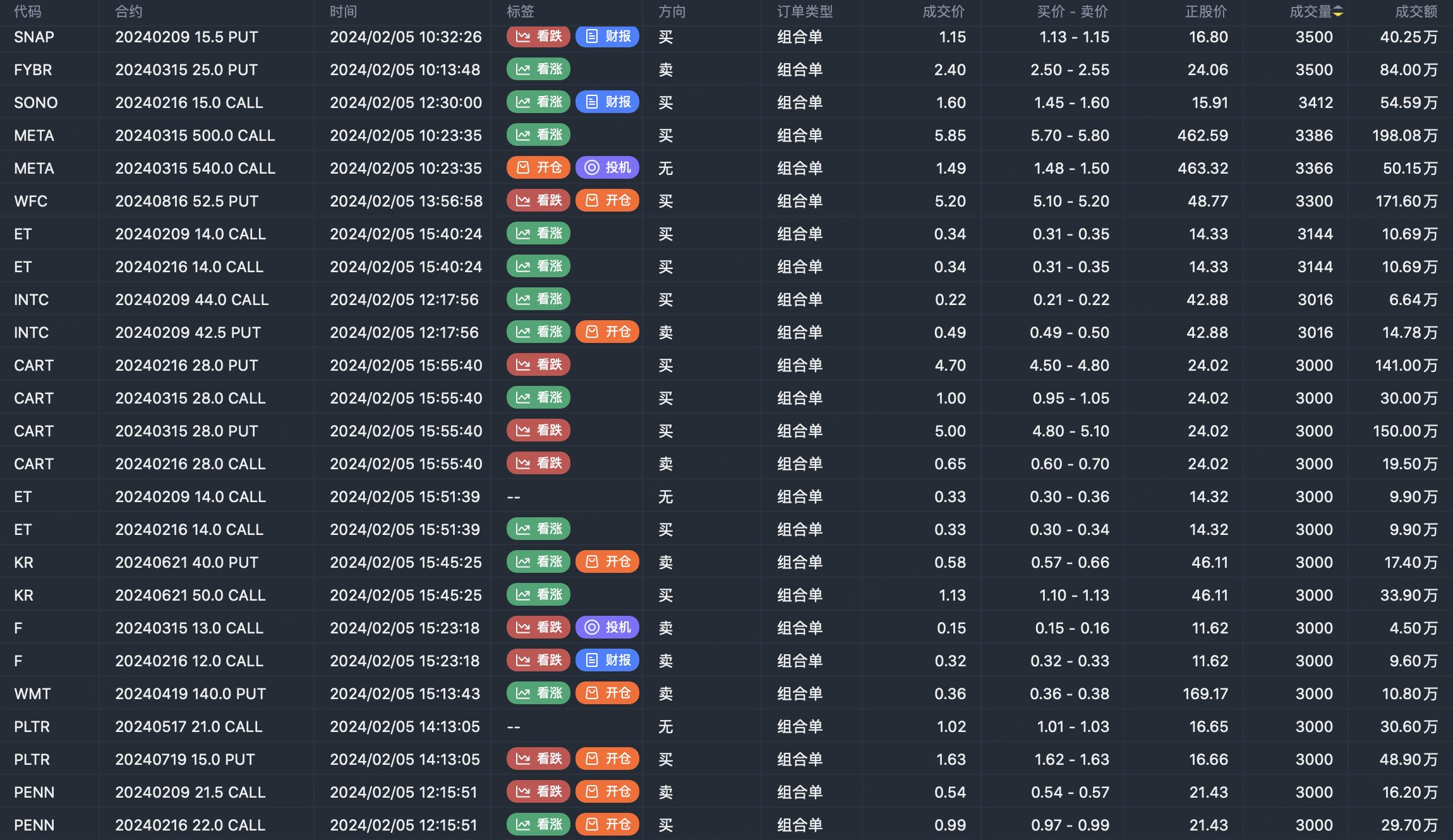Click 看涨 tag in FYBR row
This screenshot has height=840, width=1453.
coord(538,69)
